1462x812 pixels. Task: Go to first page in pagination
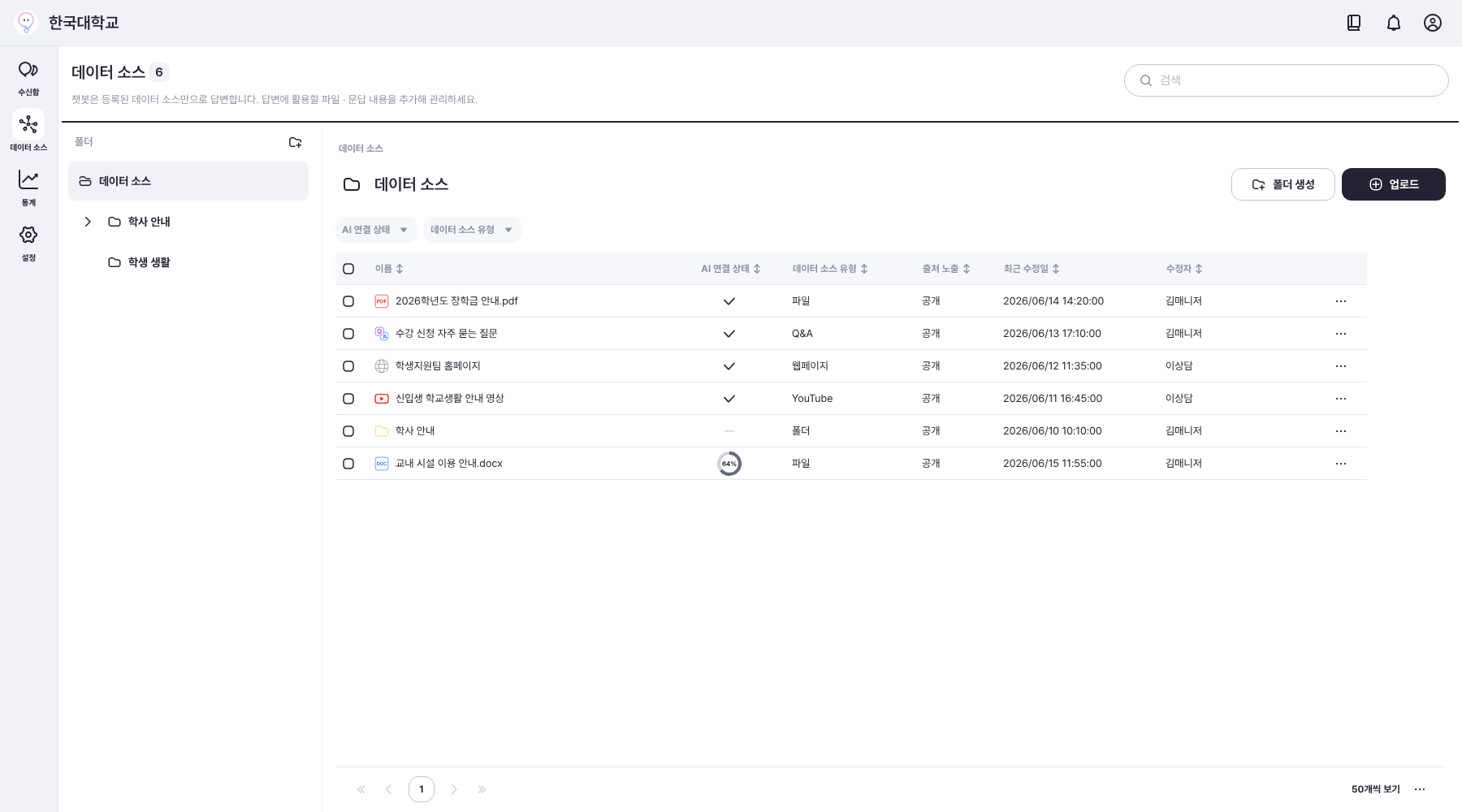point(361,789)
